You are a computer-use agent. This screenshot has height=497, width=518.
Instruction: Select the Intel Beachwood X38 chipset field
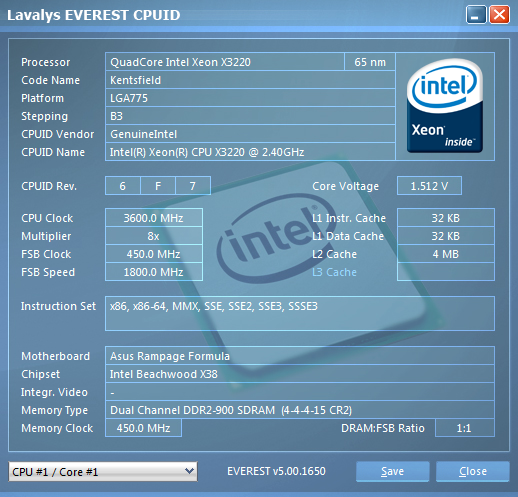click(x=300, y=374)
